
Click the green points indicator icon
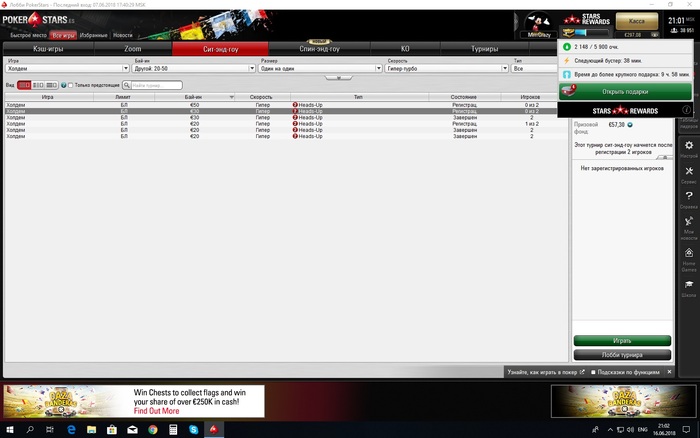[567, 47]
